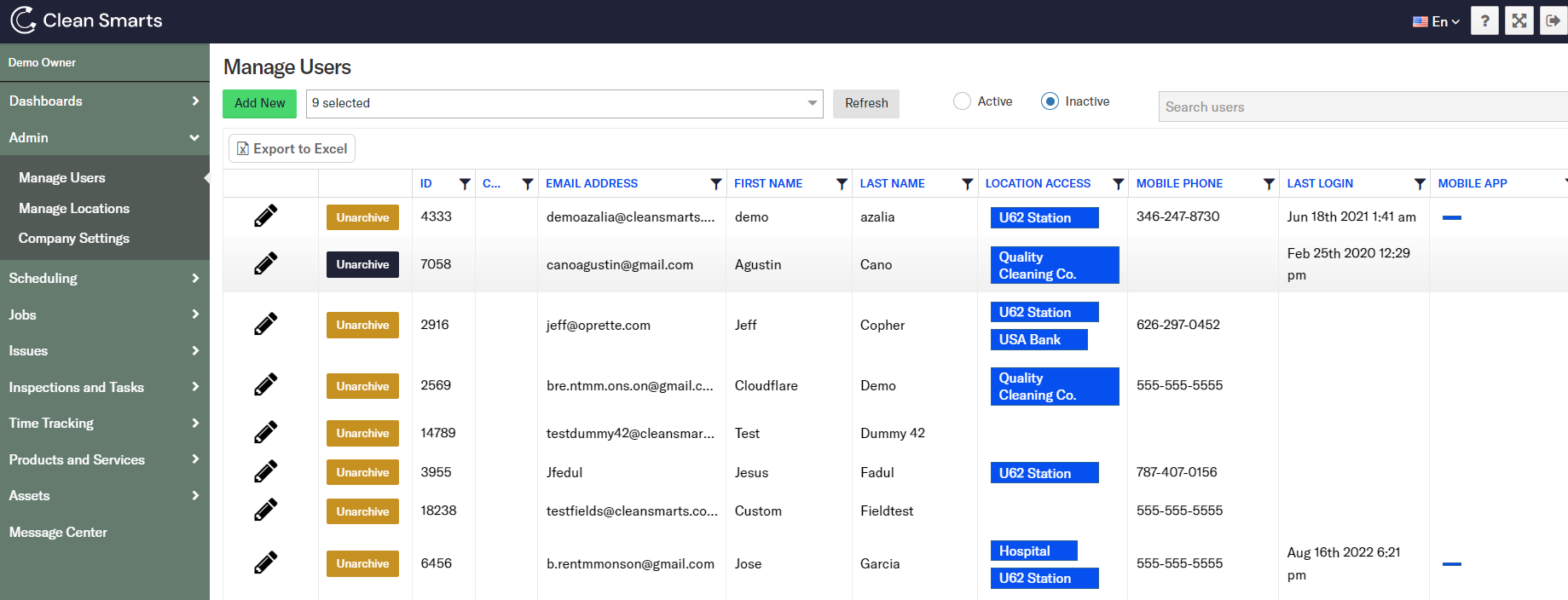Open Manage Locations in the sidebar

pyautogui.click(x=74, y=209)
